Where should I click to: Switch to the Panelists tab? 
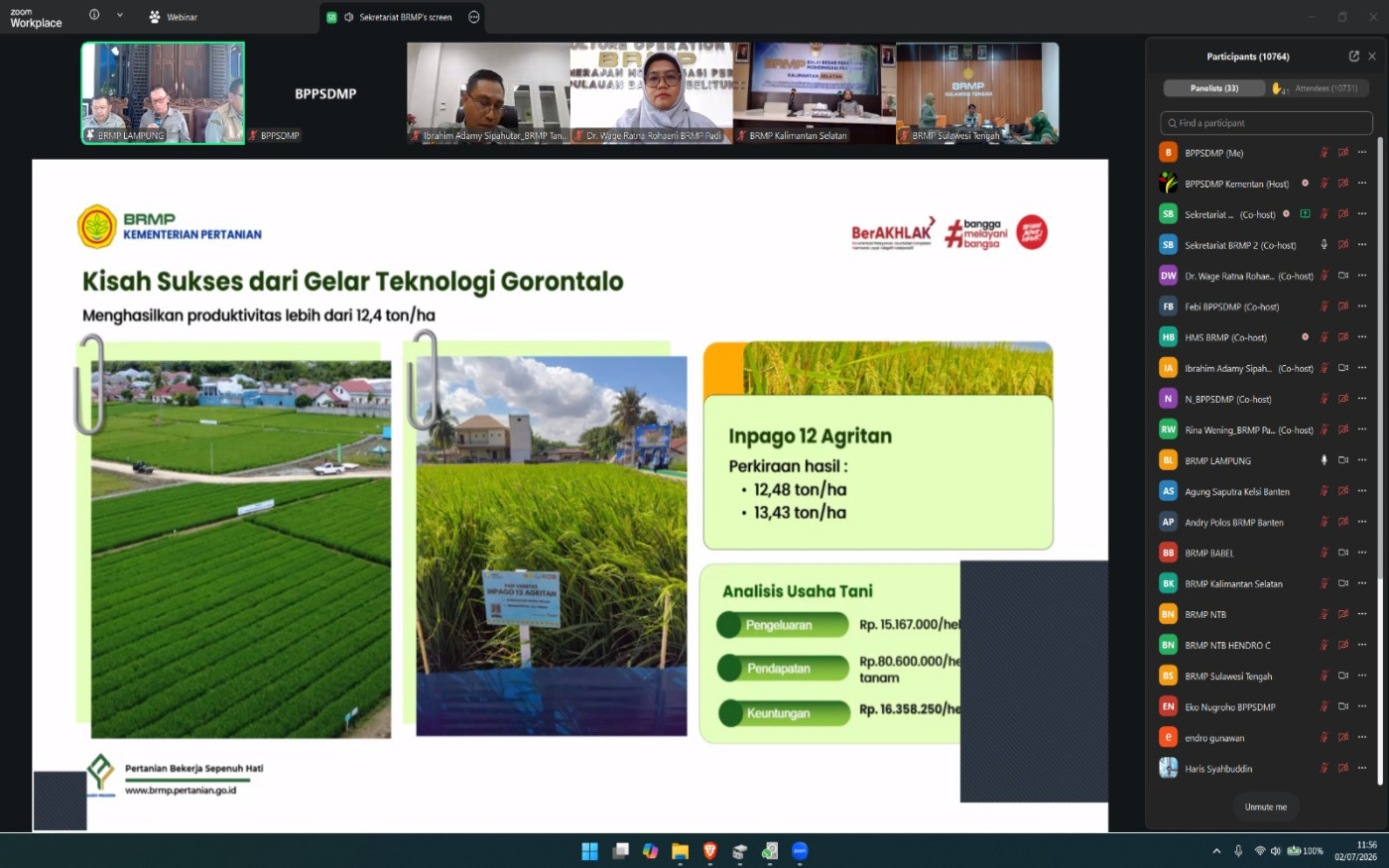point(1214,88)
